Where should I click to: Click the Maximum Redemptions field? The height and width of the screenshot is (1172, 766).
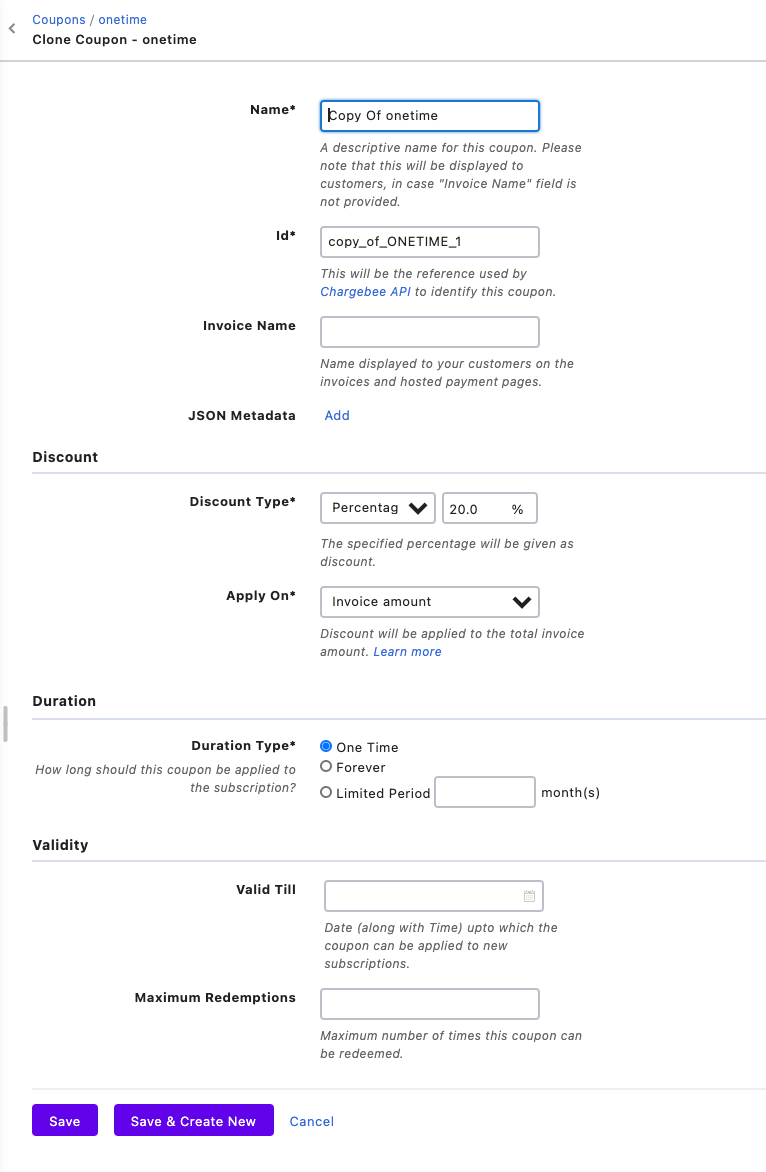[429, 1004]
